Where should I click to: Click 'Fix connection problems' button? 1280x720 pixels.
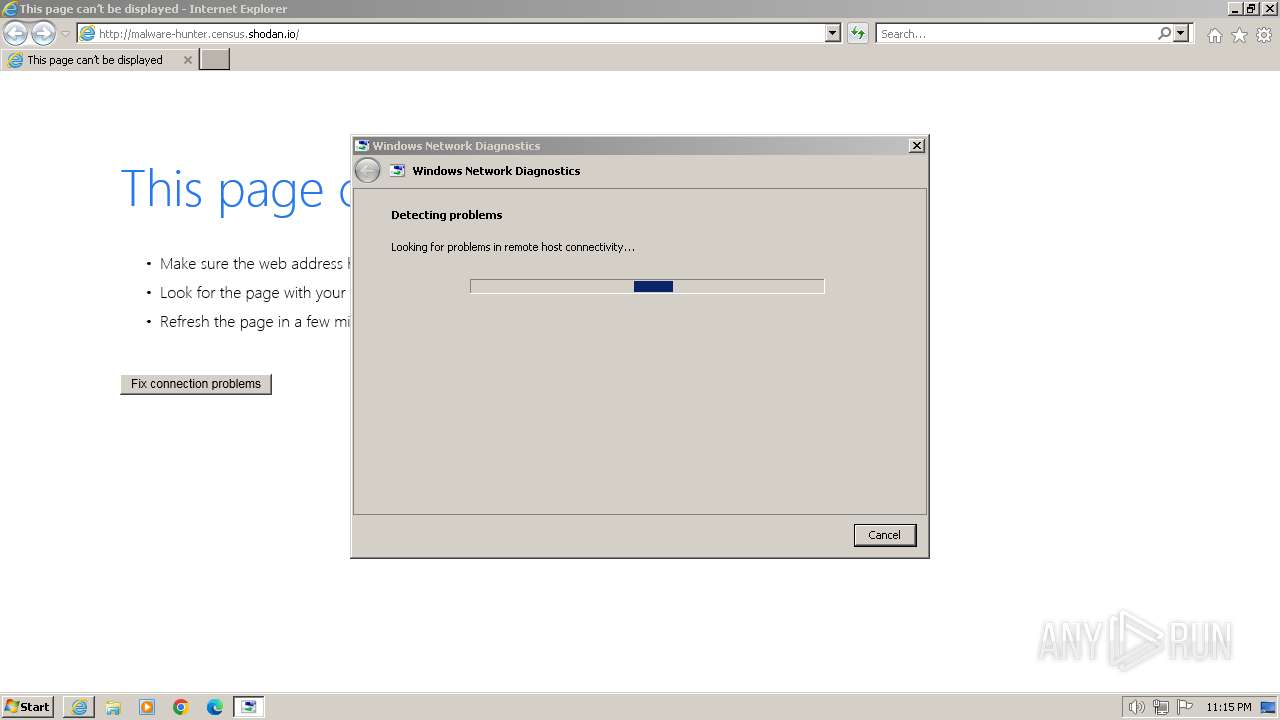196,384
